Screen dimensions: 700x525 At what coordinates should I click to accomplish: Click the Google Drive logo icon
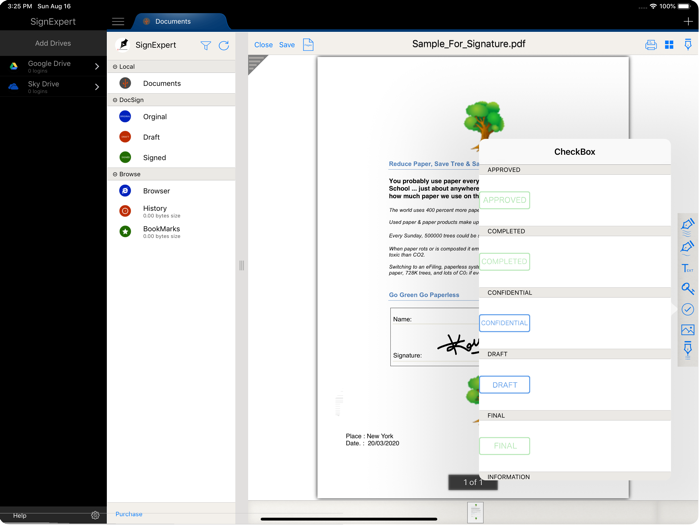(x=14, y=66)
